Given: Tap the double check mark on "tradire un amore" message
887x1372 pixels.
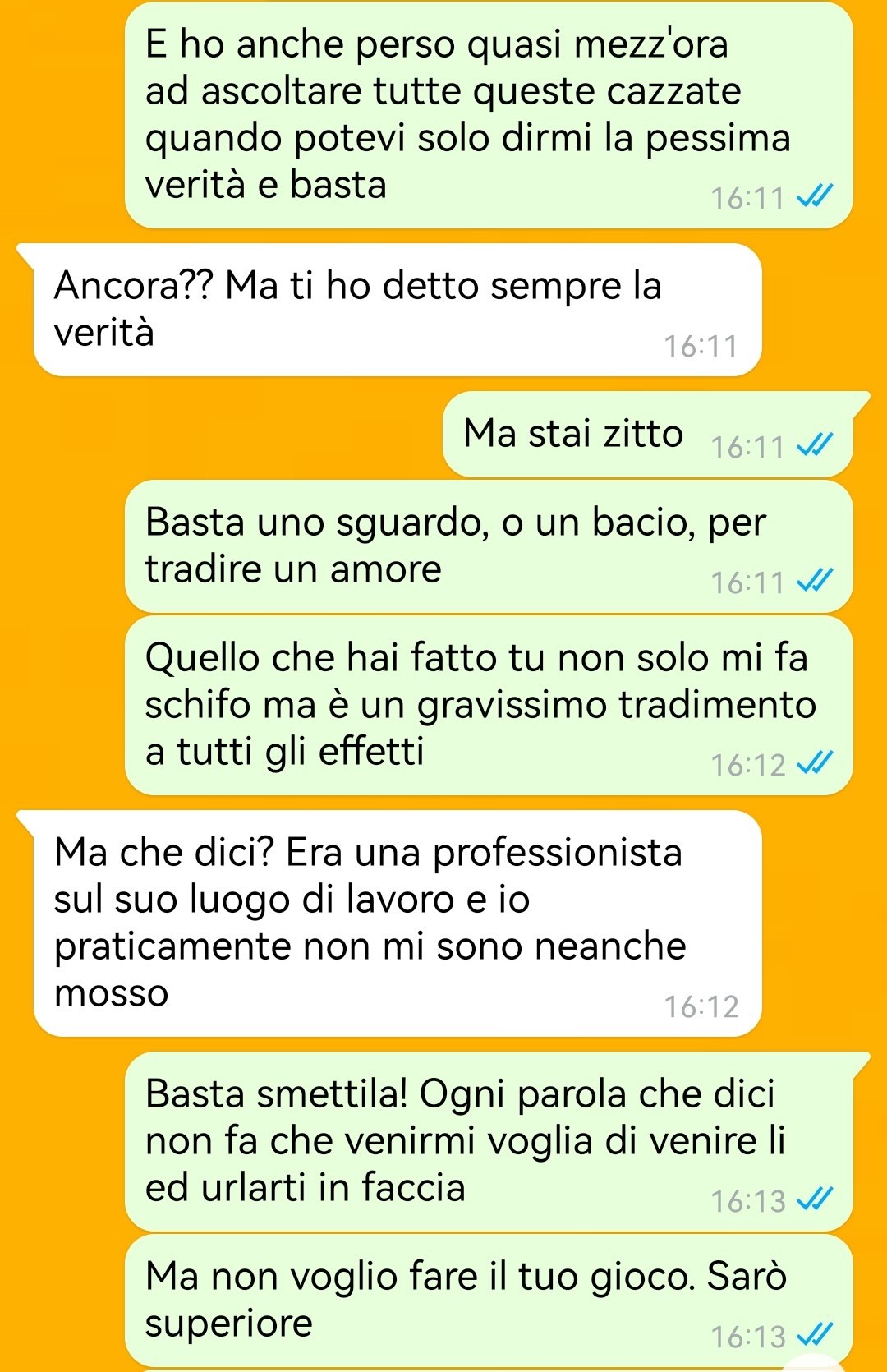Looking at the screenshot, I should [816, 581].
